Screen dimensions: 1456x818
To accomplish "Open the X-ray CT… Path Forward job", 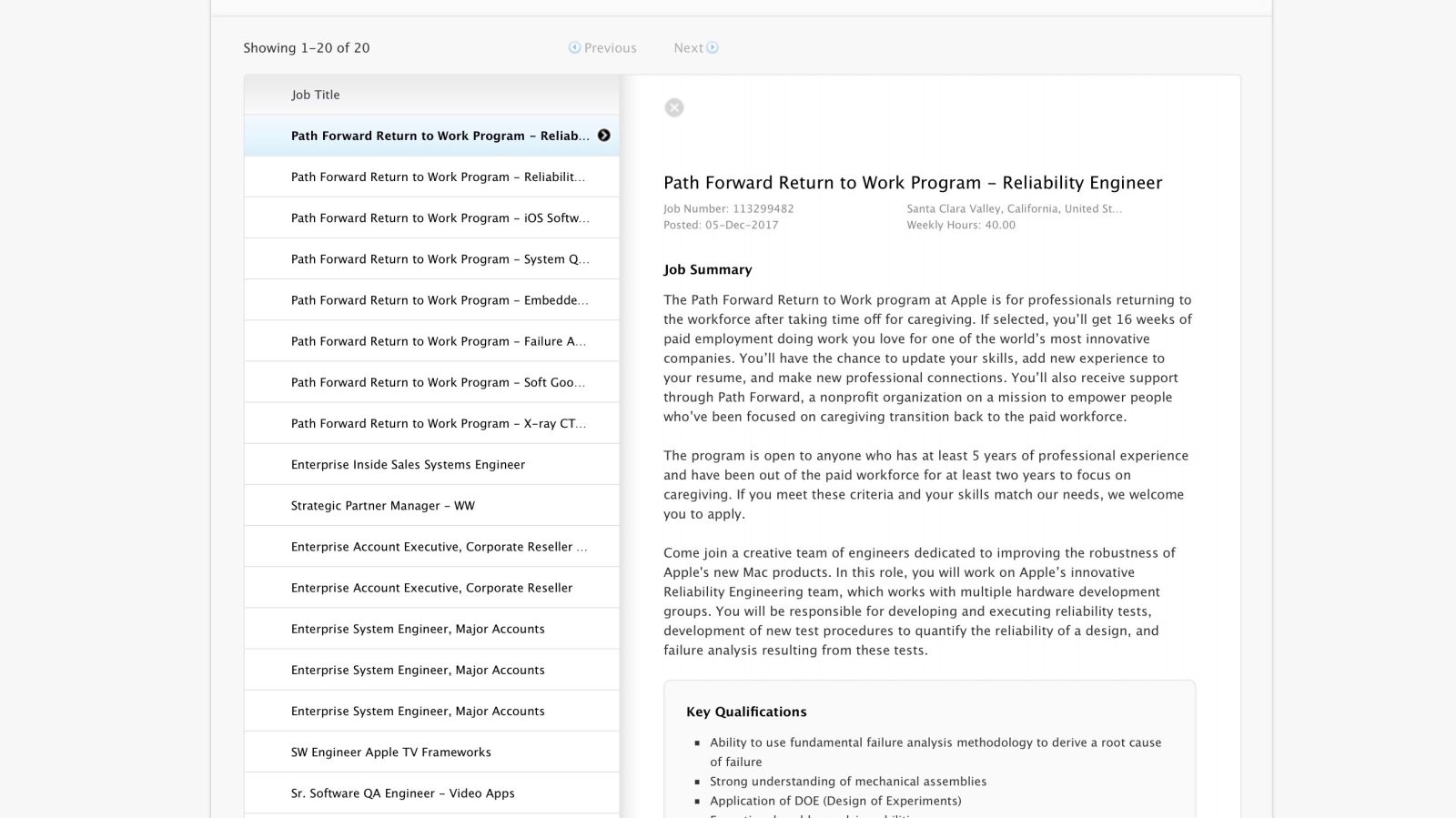I will coord(431,423).
